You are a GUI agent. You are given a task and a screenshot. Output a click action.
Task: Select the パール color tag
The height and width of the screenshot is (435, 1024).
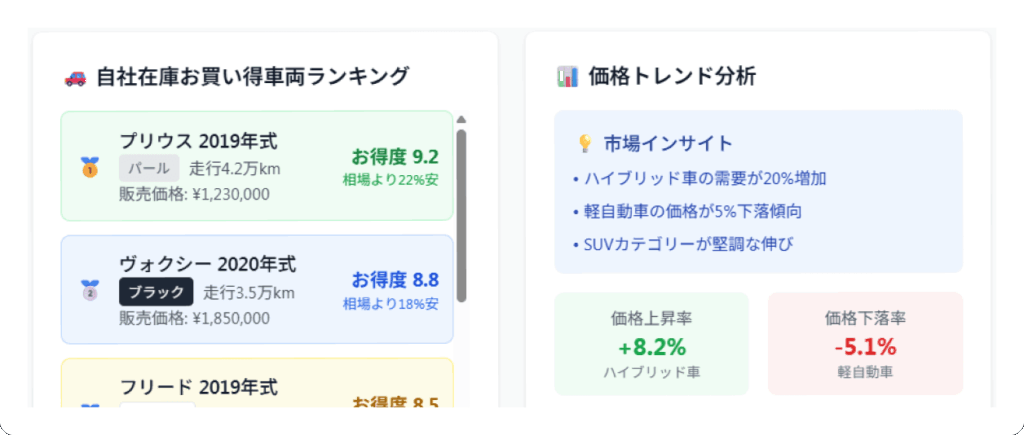[149, 168]
